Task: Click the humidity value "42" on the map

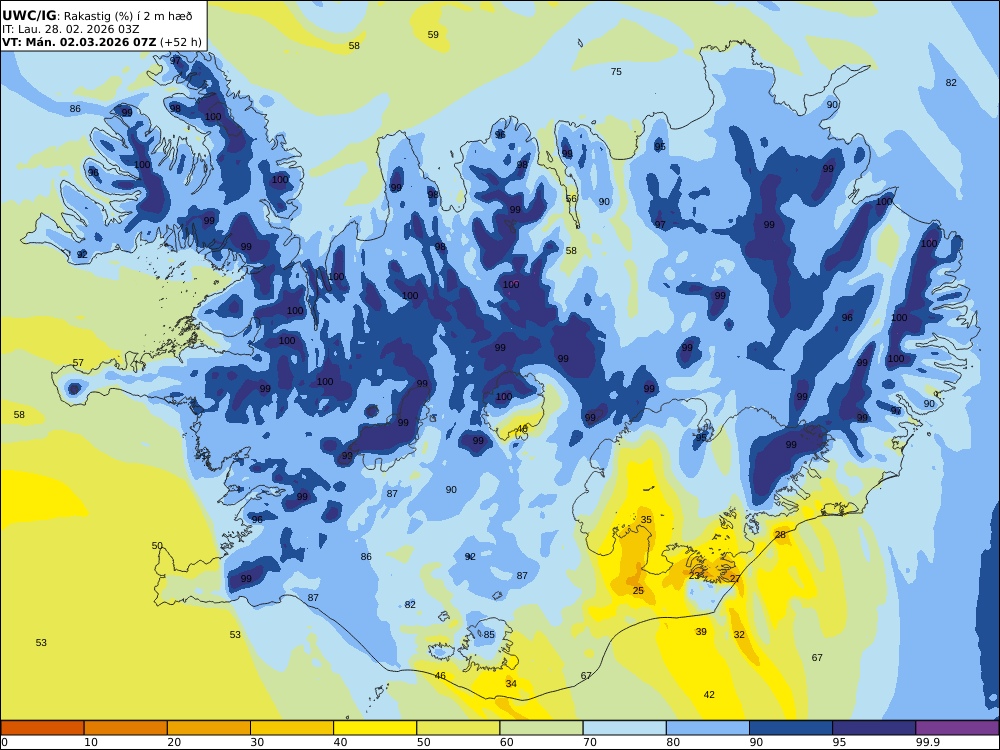Action: point(709,695)
